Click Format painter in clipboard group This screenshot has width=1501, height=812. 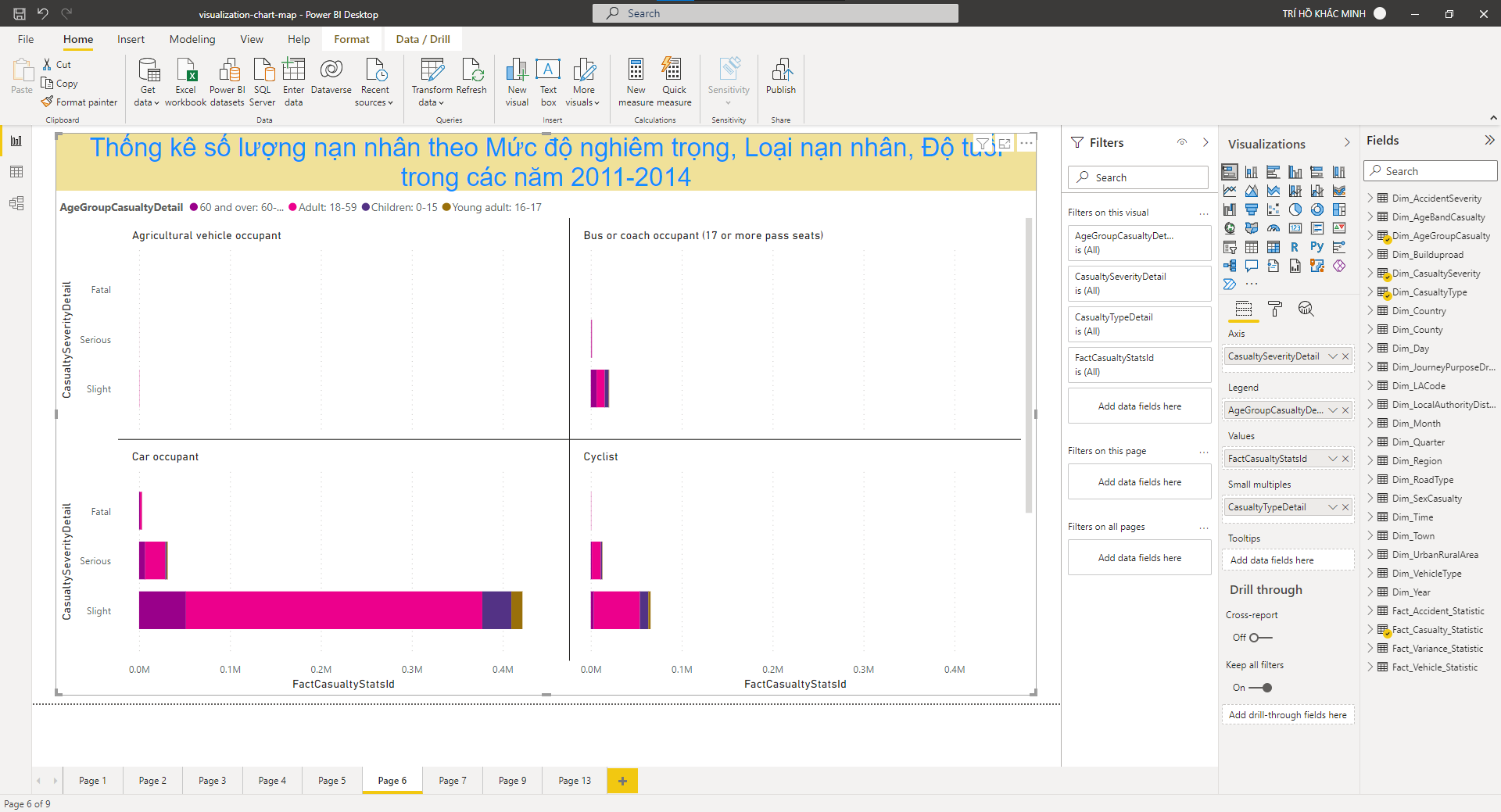(x=79, y=102)
